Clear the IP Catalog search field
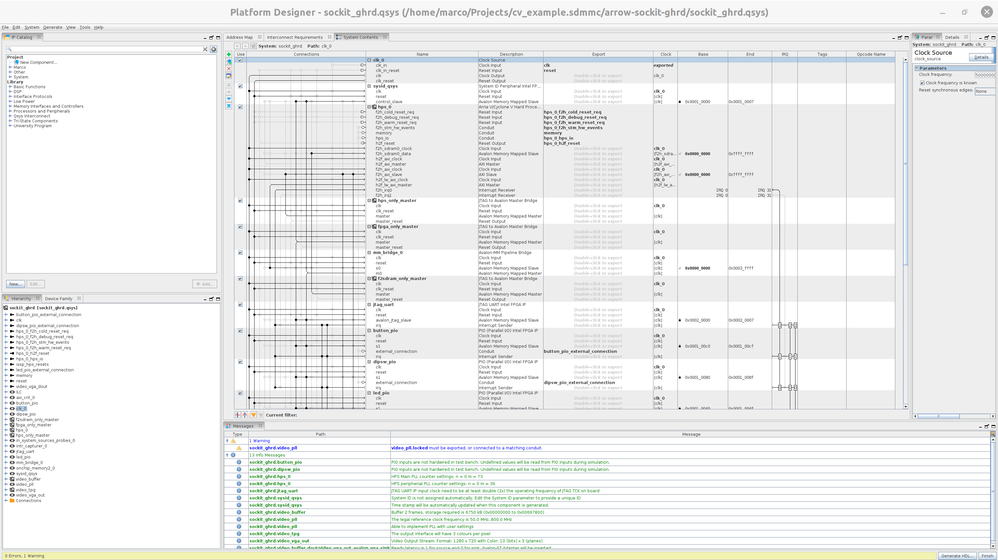 (206, 49)
